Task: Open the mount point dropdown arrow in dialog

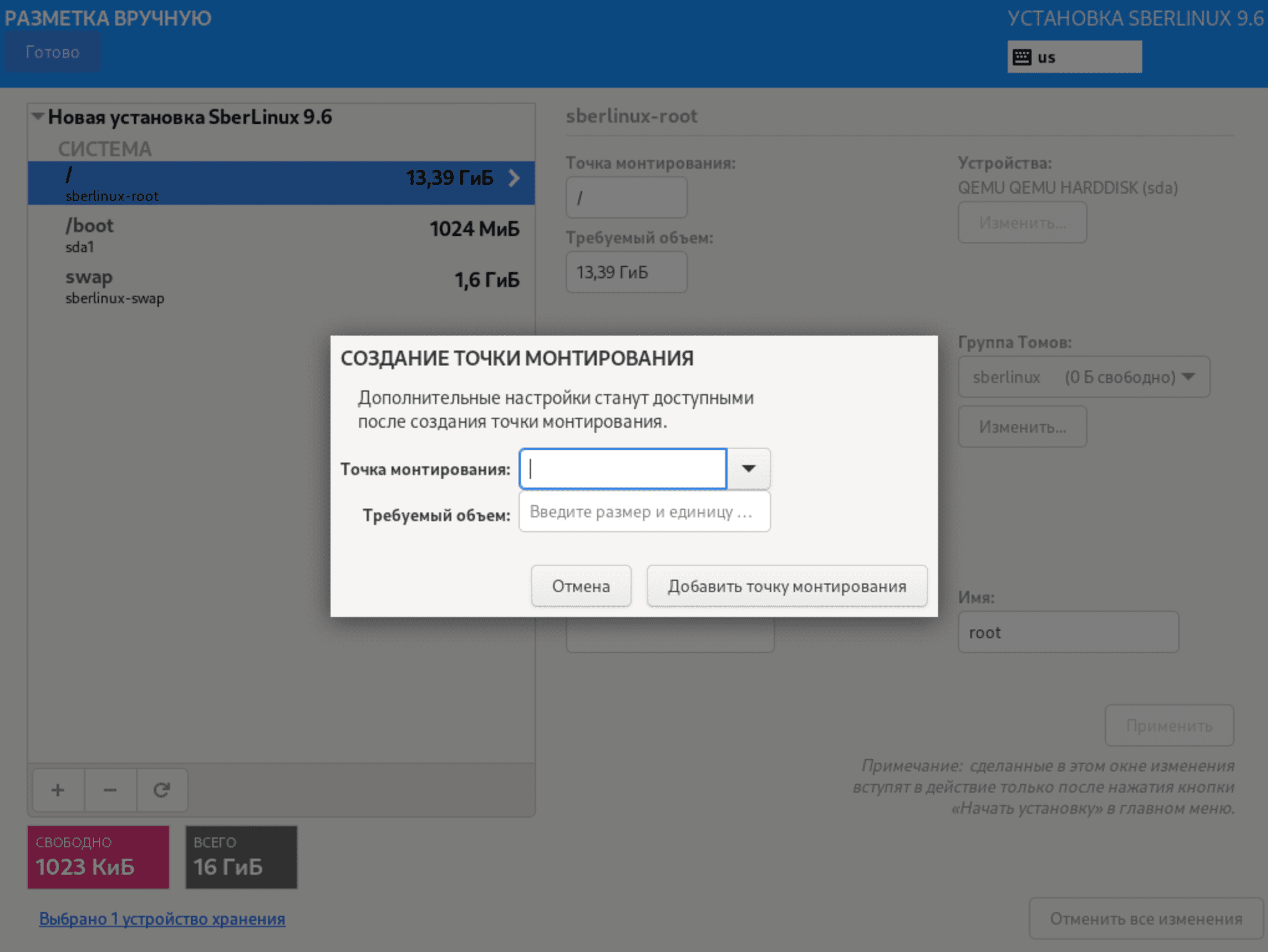Action: (x=748, y=468)
